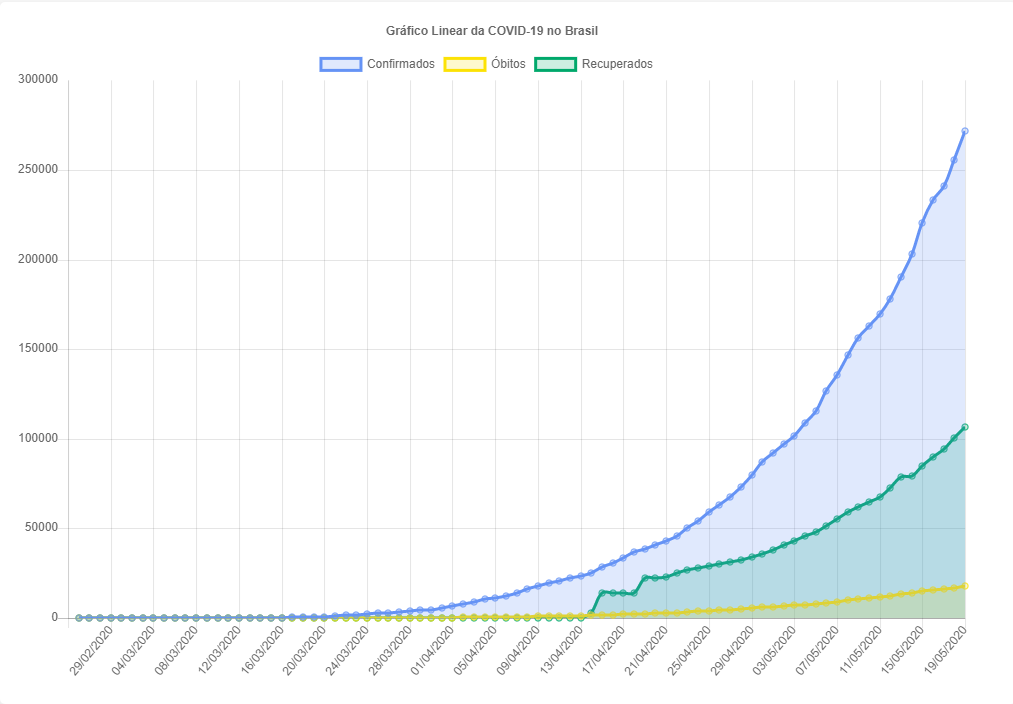
Task: Click the yellow Óbitos legend swatch
Action: (465, 64)
